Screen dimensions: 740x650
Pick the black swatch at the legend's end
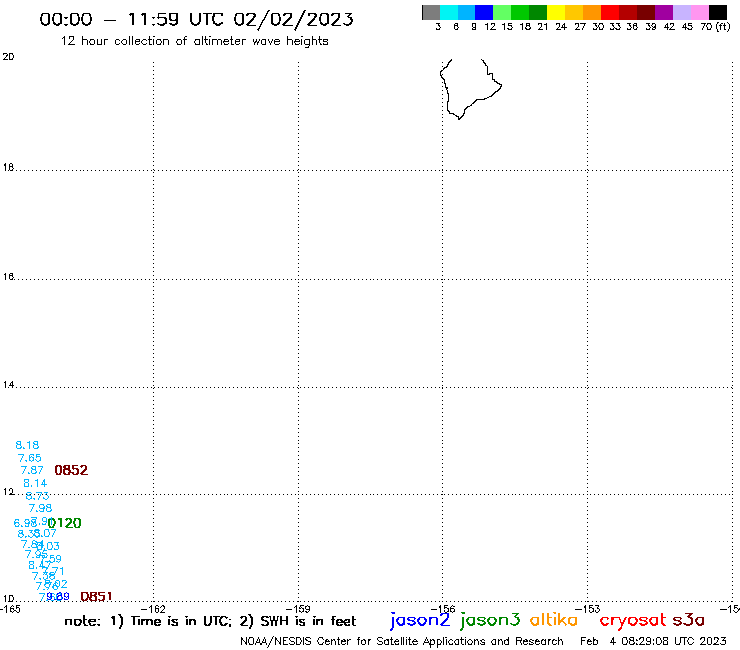coord(717,13)
